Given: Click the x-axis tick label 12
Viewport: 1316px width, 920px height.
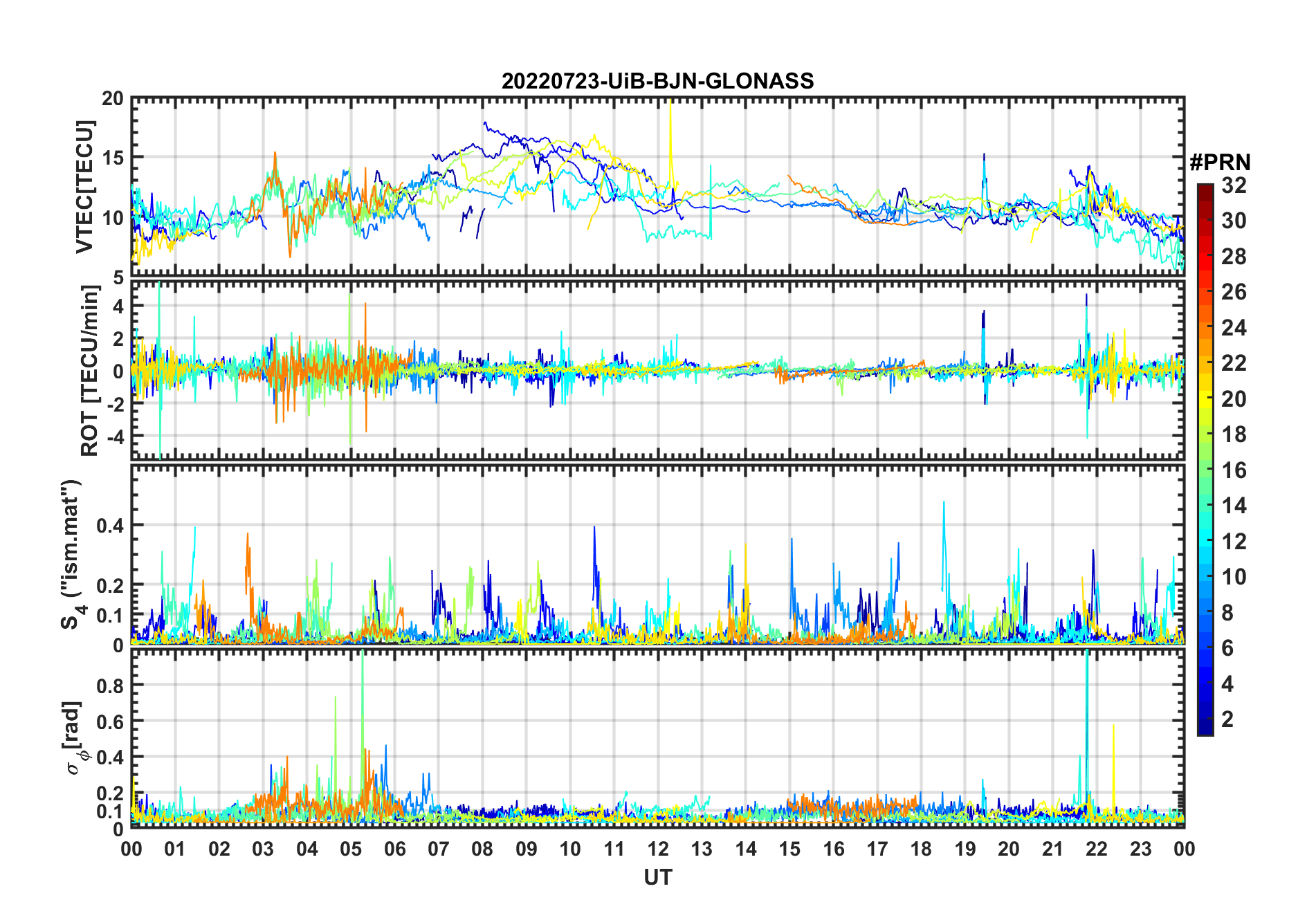Looking at the screenshot, I should click(658, 849).
